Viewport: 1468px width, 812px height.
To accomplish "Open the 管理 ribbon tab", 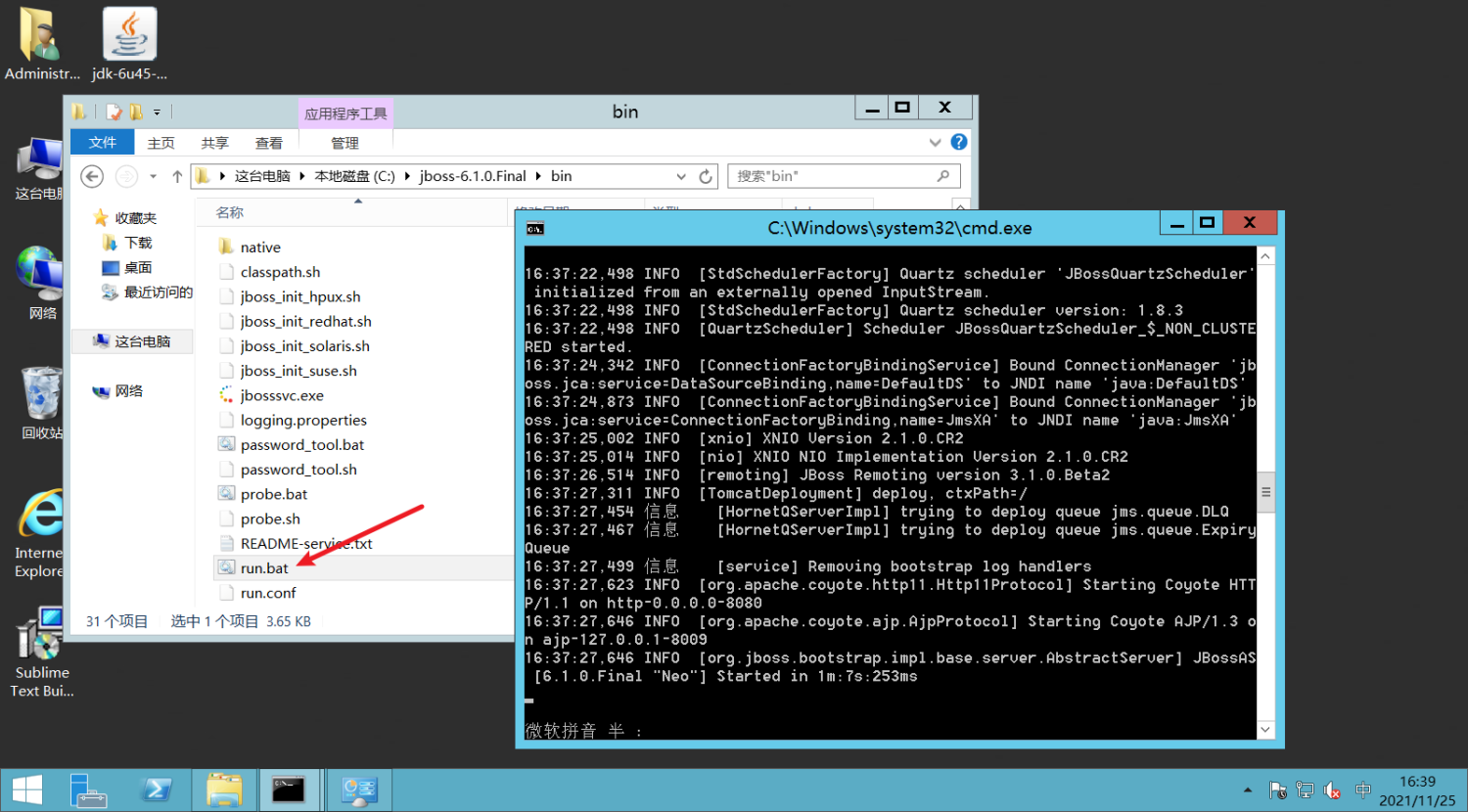I will (x=344, y=143).
